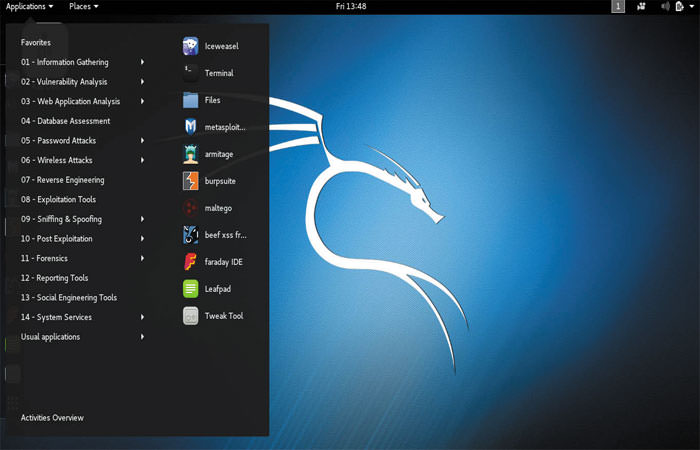Open the Leafpad text editor icon
This screenshot has width=700, height=450.
(x=191, y=289)
